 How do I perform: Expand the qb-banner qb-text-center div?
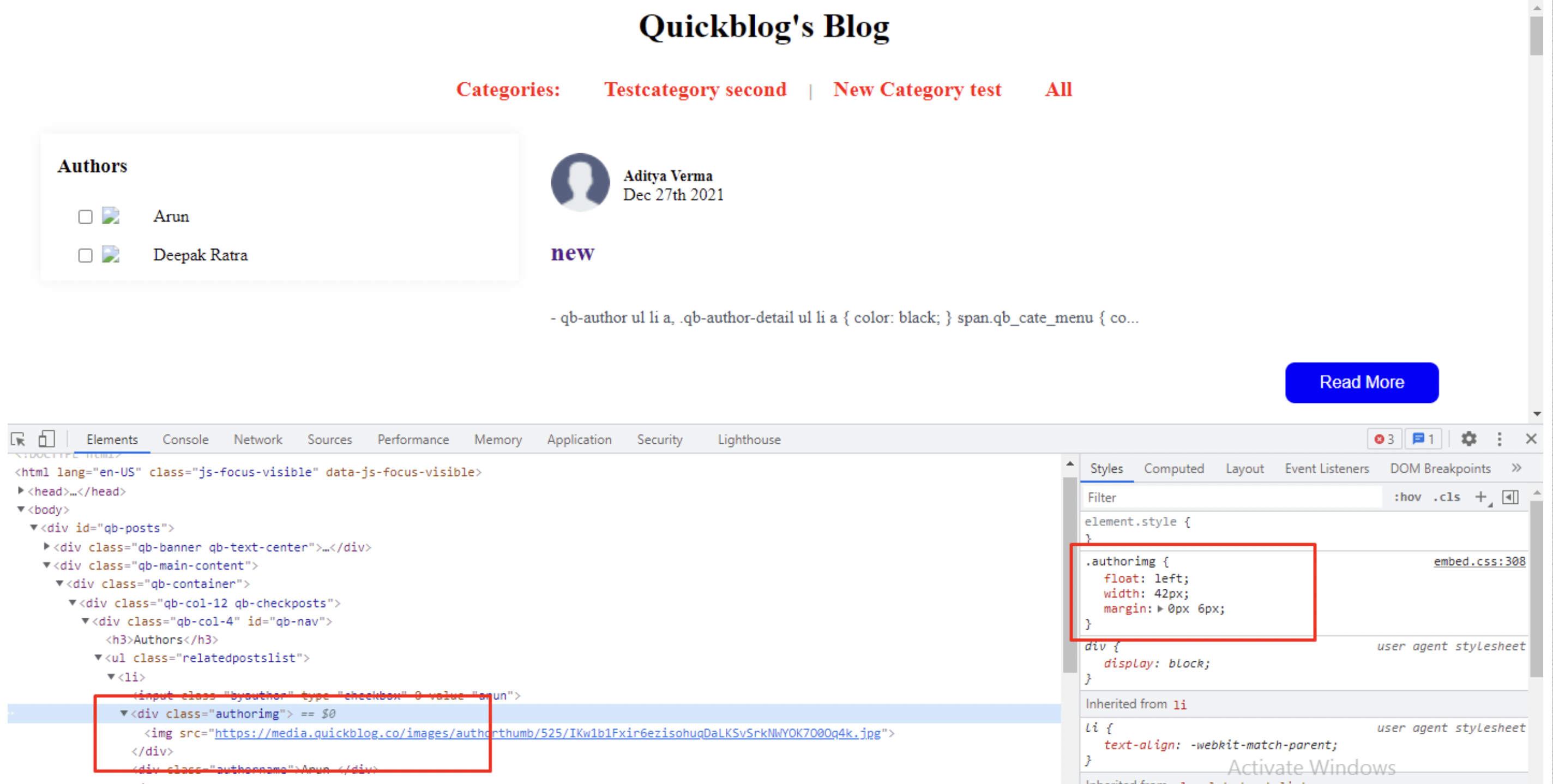point(47,547)
